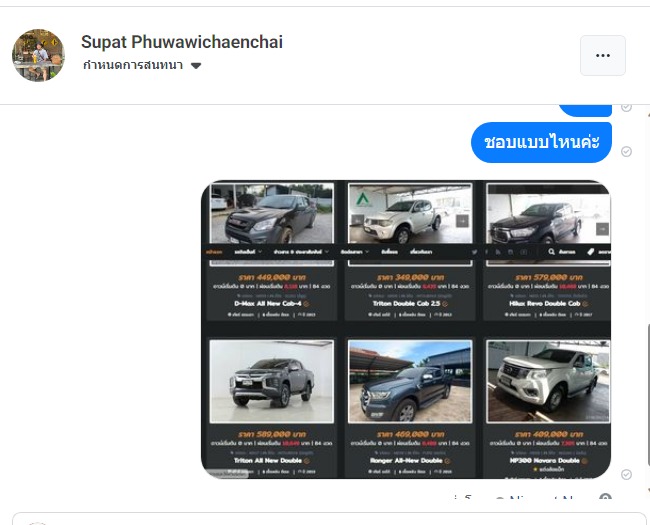Click the 449,000 baht price text
Image resolution: width=650 pixels, height=525 pixels.
click(272, 277)
